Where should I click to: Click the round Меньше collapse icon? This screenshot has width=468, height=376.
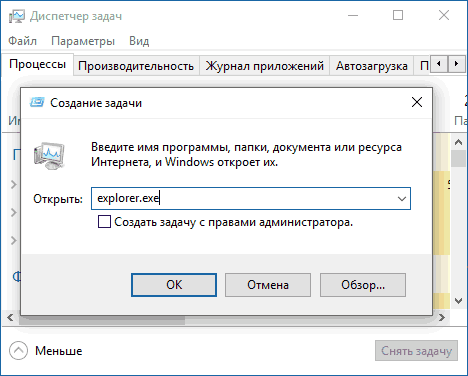pos(18,351)
